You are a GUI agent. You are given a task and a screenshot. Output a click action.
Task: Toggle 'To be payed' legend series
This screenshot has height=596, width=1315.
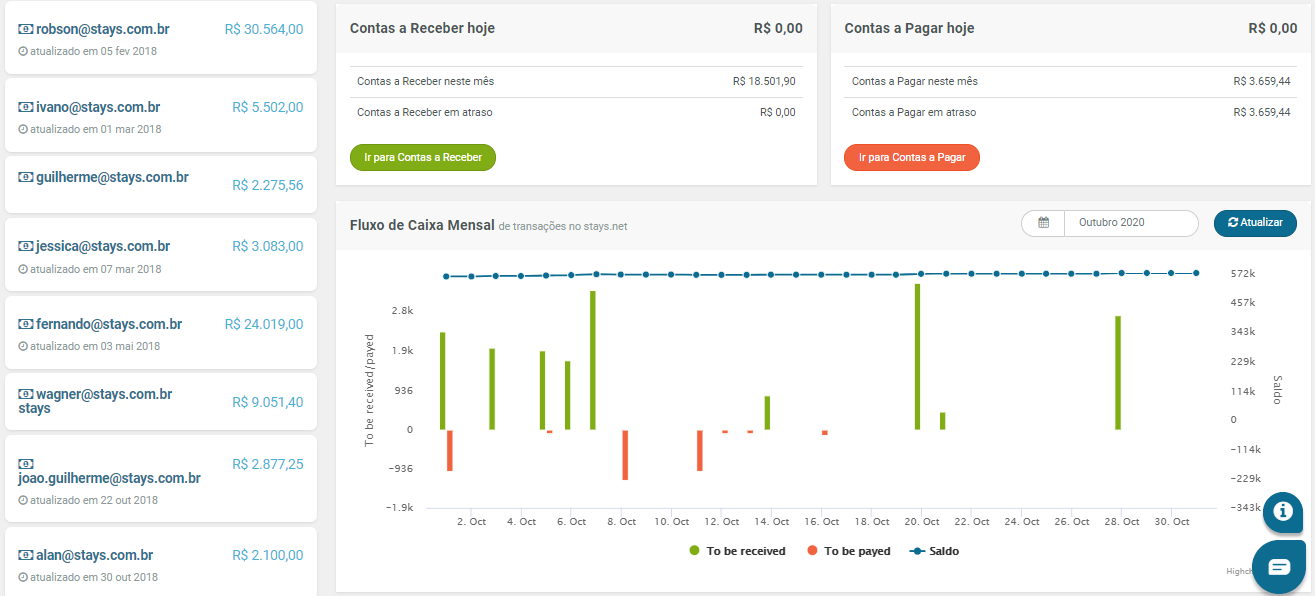(x=849, y=551)
